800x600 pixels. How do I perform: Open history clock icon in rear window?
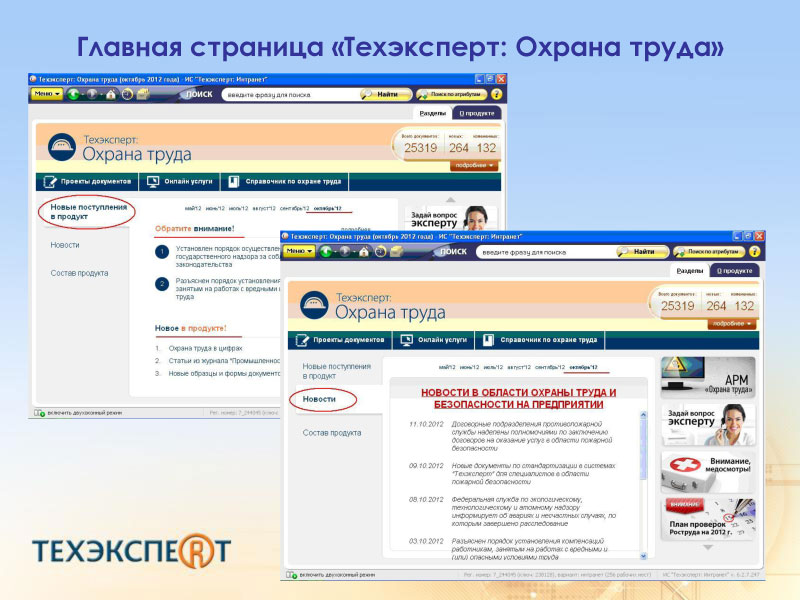pyautogui.click(x=127, y=94)
